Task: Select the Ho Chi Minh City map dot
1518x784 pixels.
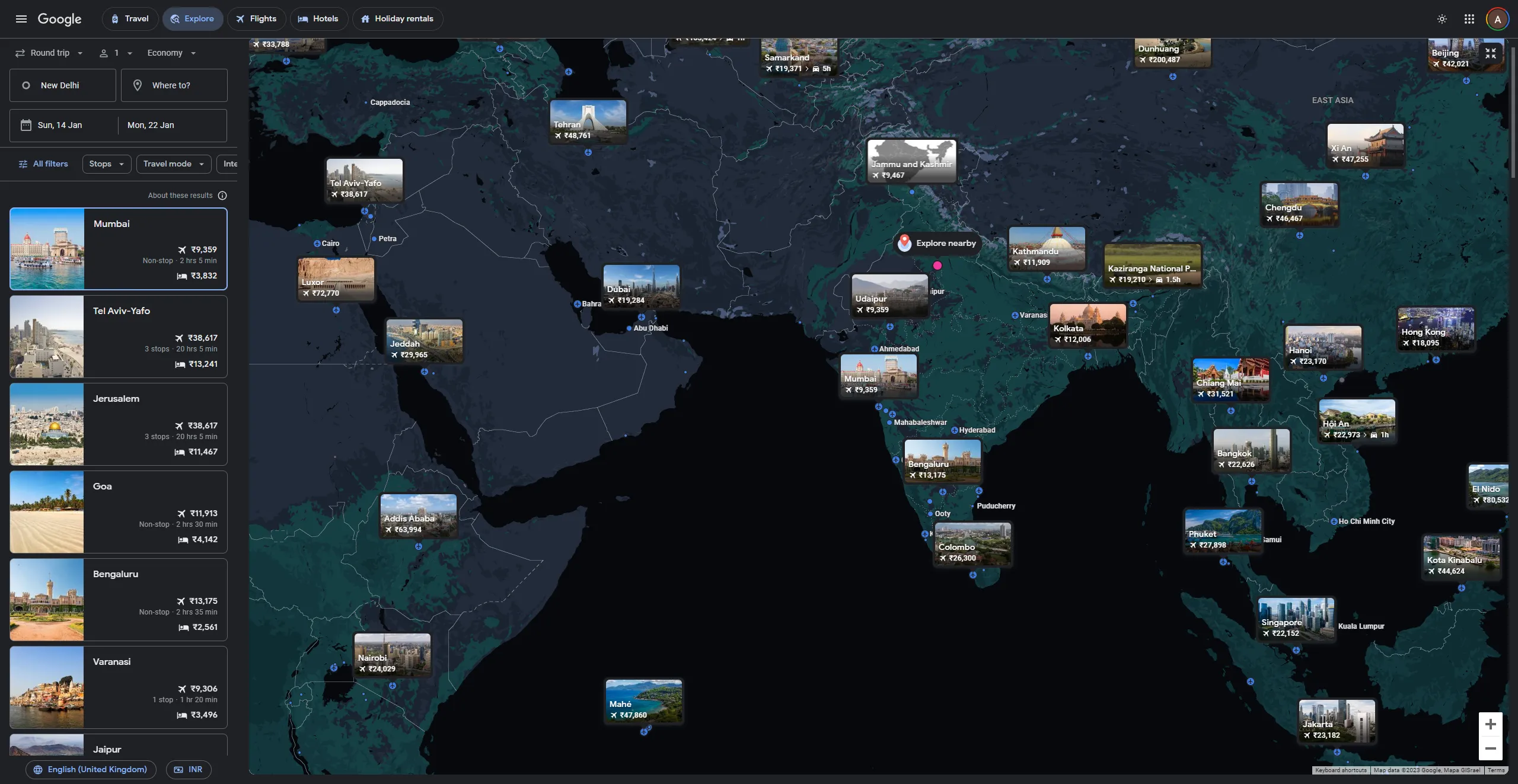Action: point(1334,521)
